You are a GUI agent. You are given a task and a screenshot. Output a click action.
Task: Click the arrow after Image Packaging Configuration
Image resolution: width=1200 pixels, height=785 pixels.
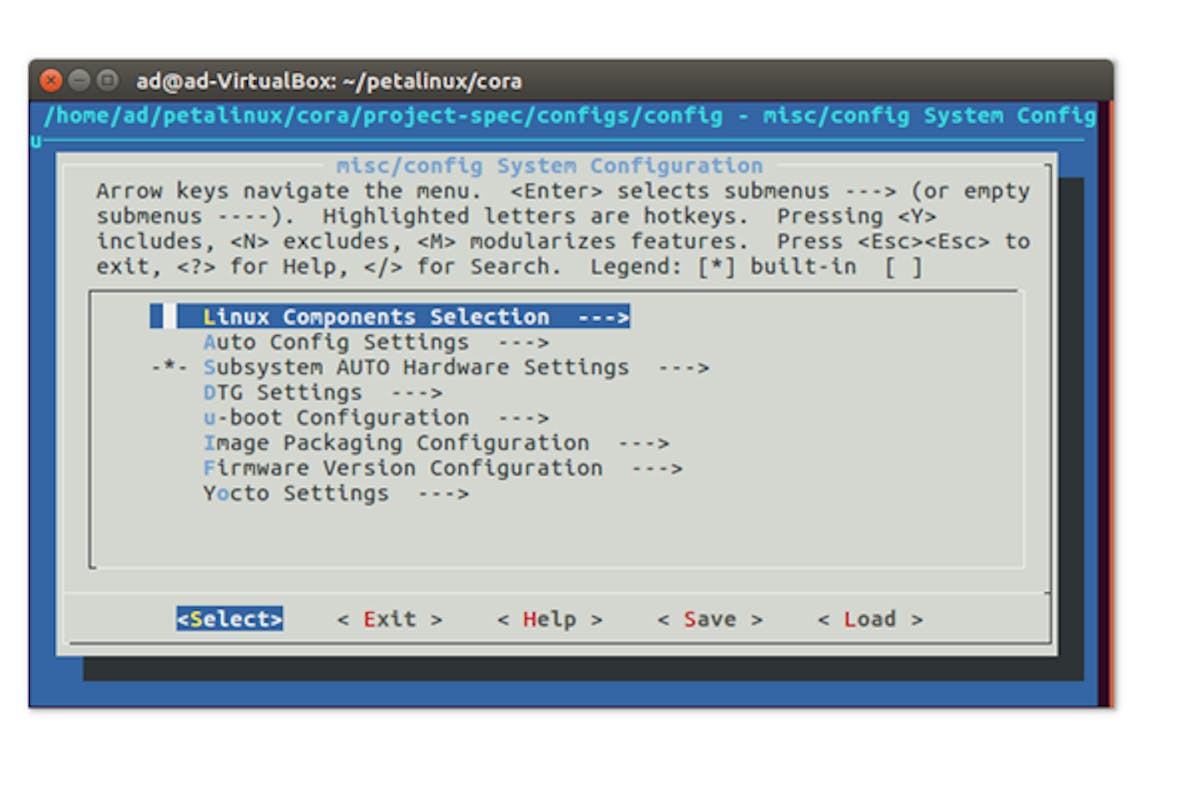pos(644,442)
